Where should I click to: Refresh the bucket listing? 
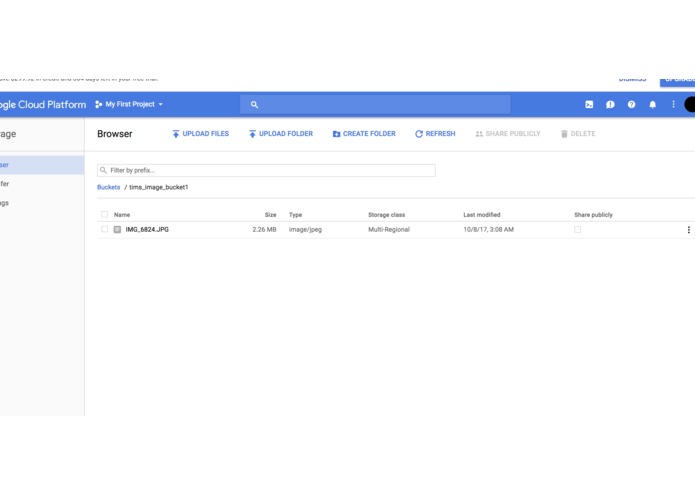click(x=435, y=134)
